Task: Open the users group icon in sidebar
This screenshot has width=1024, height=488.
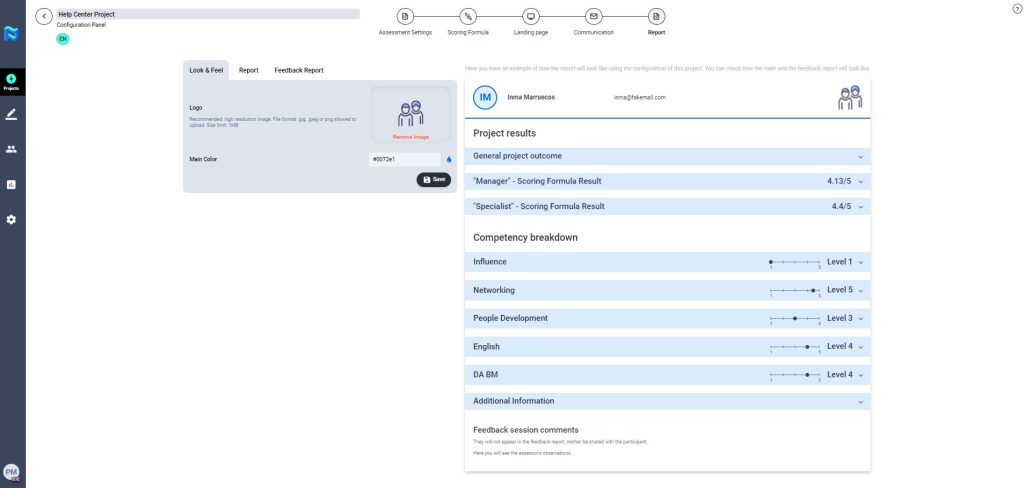Action: [x=12, y=149]
